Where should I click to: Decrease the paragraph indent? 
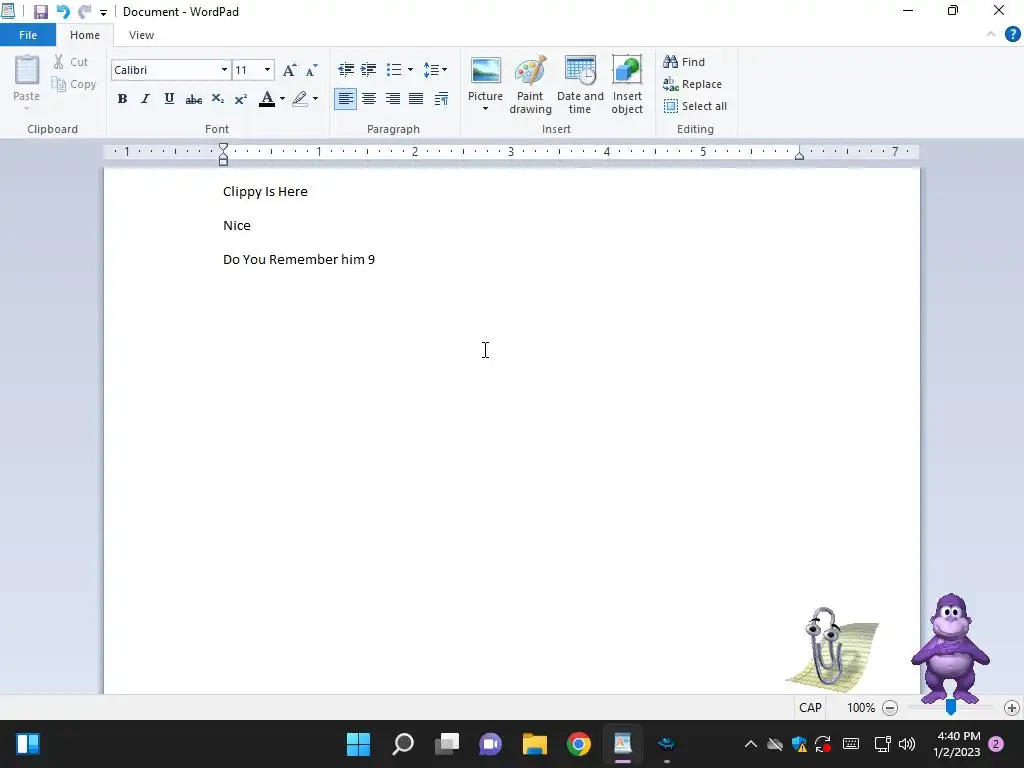(345, 69)
